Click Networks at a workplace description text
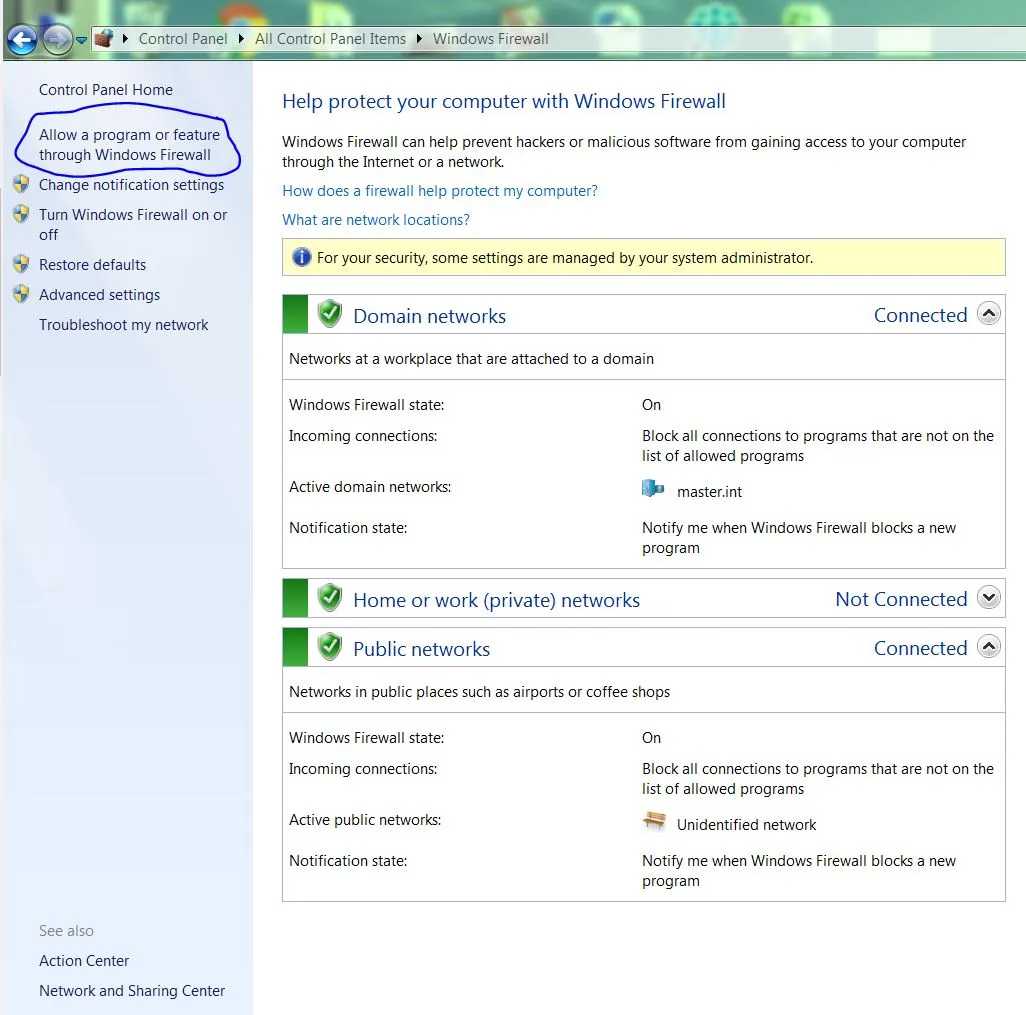1026x1015 pixels. 471,359
